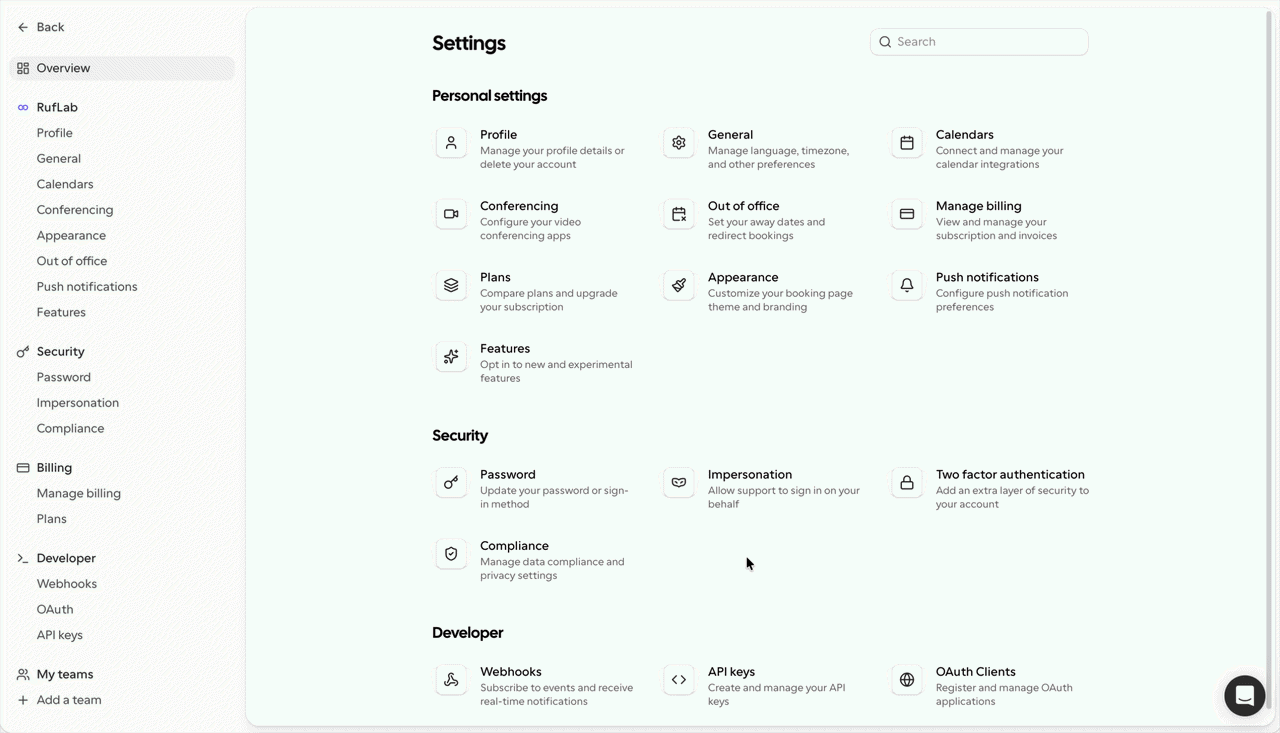The image size is (1280, 733).
Task: Click the General gear icon
Action: 679,143
